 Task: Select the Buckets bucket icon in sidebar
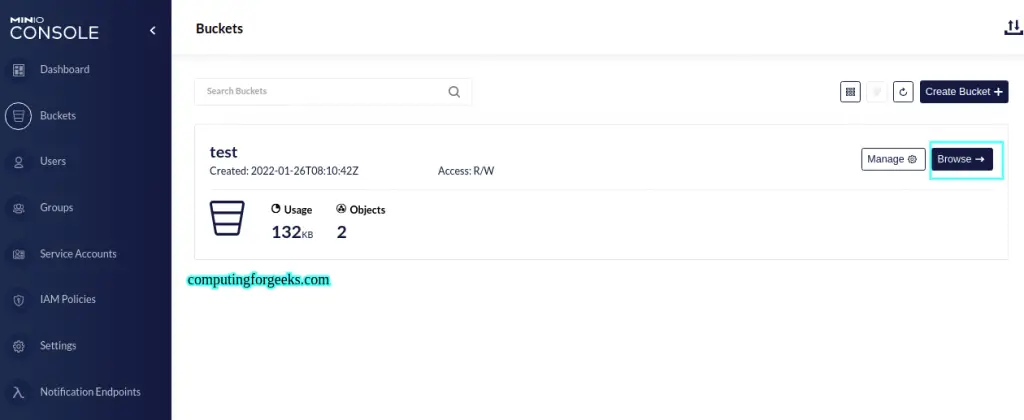(18, 116)
